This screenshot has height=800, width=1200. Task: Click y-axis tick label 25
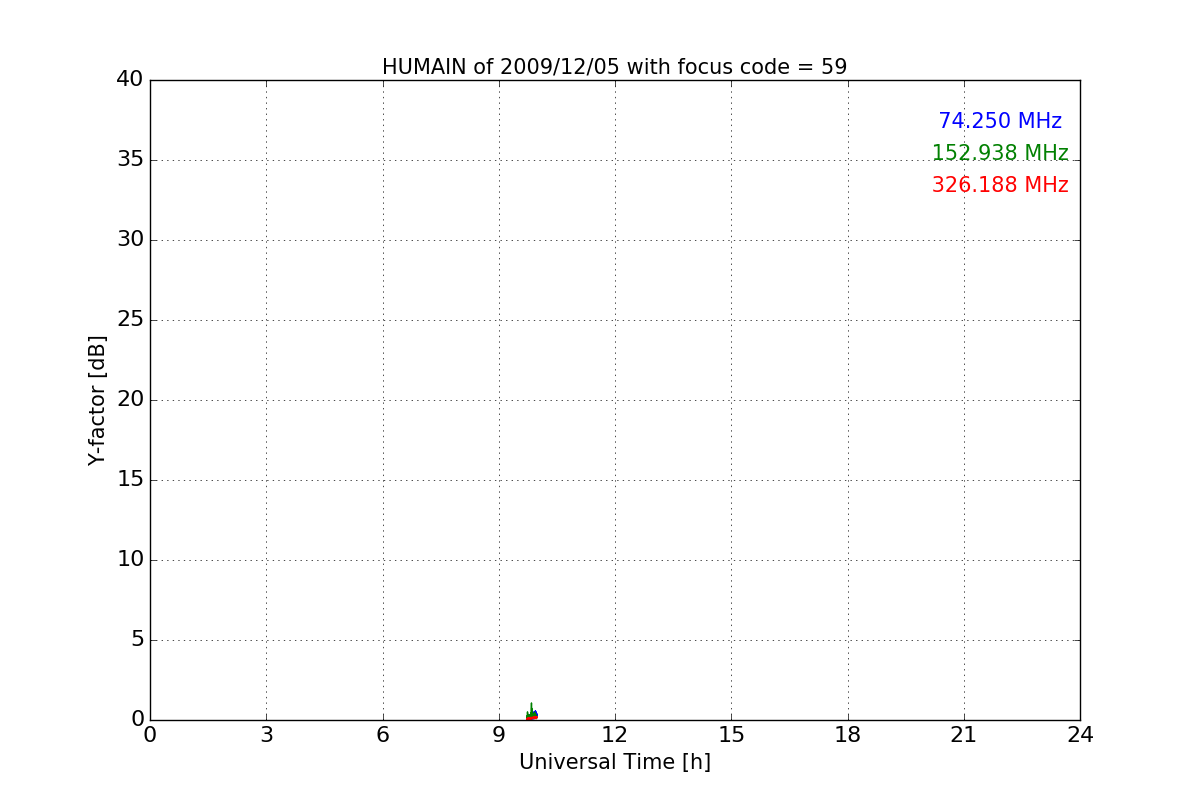(130, 319)
